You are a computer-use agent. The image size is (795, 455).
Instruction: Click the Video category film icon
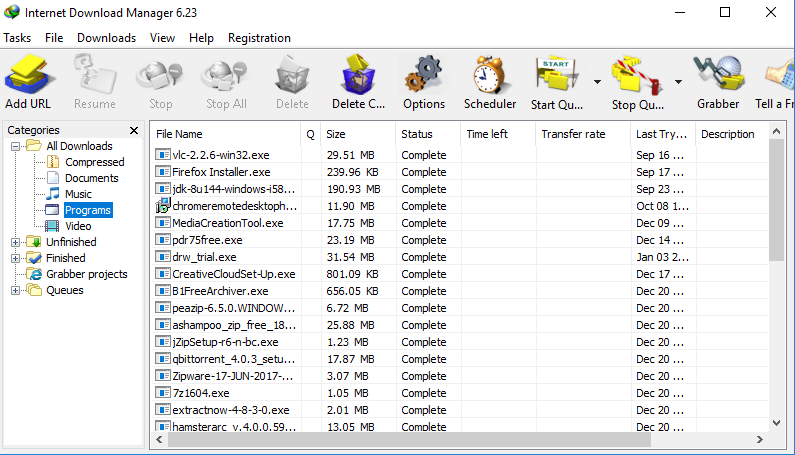(x=52, y=226)
